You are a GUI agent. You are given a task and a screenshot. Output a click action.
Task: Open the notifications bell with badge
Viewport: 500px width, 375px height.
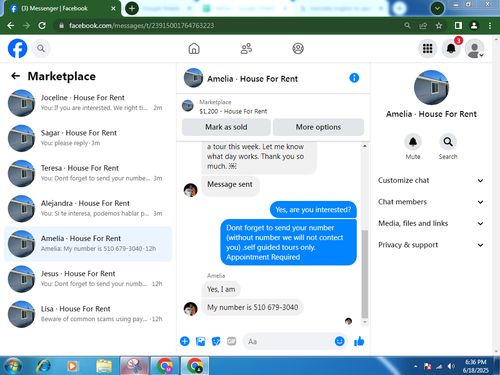point(451,49)
